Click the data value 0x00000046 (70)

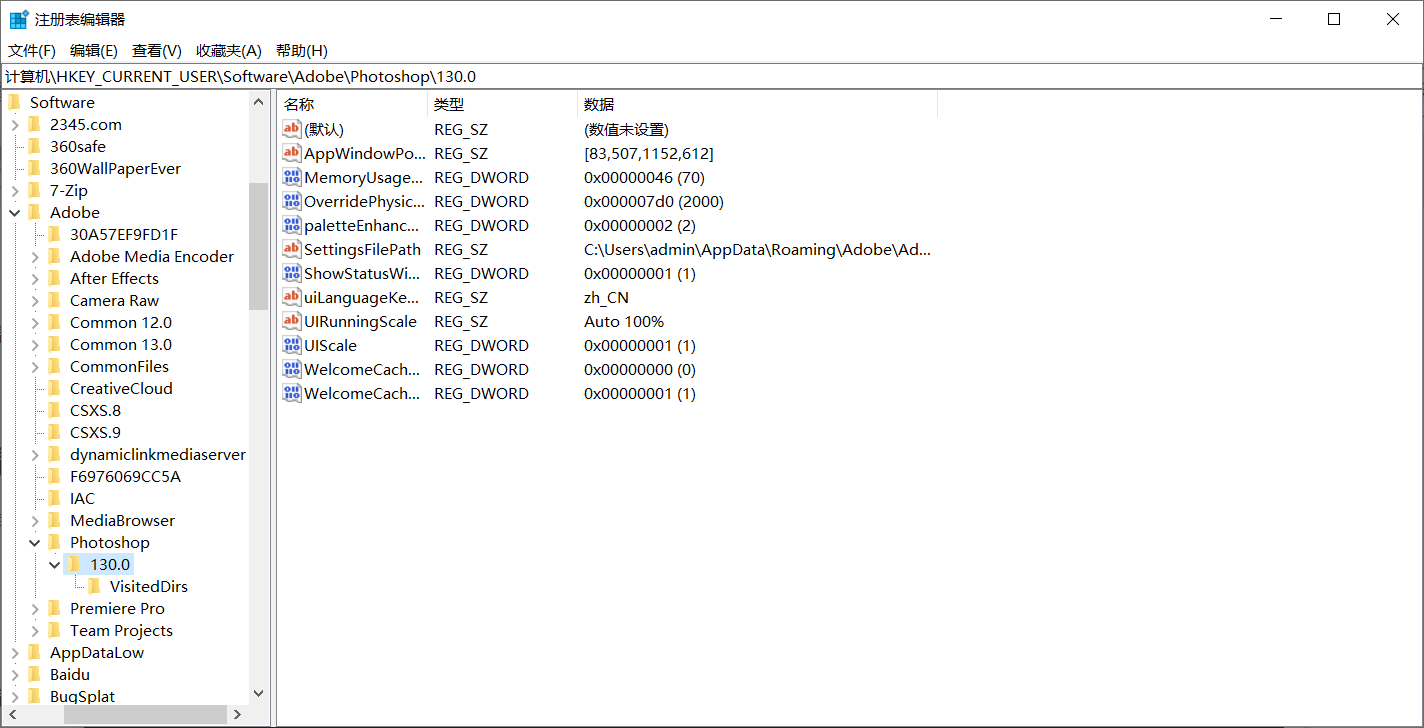[644, 177]
